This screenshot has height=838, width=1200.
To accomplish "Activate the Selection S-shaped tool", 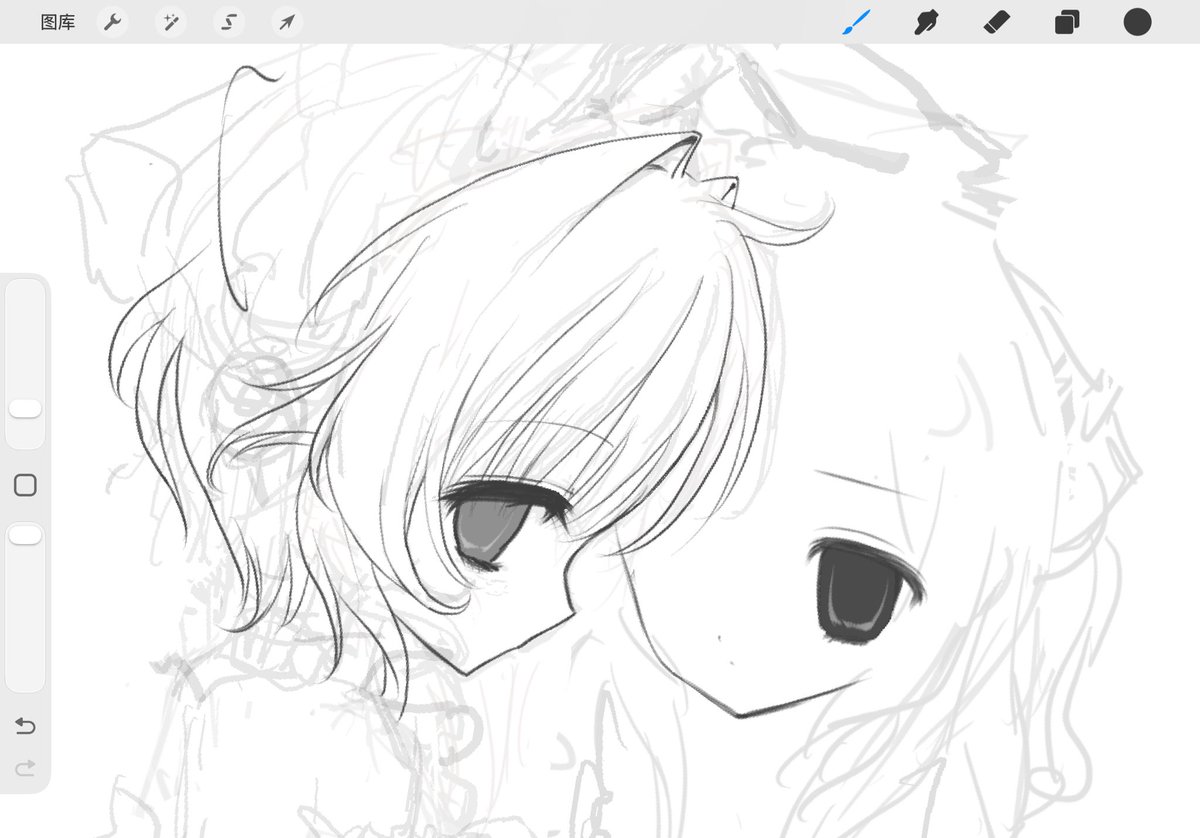I will point(228,22).
